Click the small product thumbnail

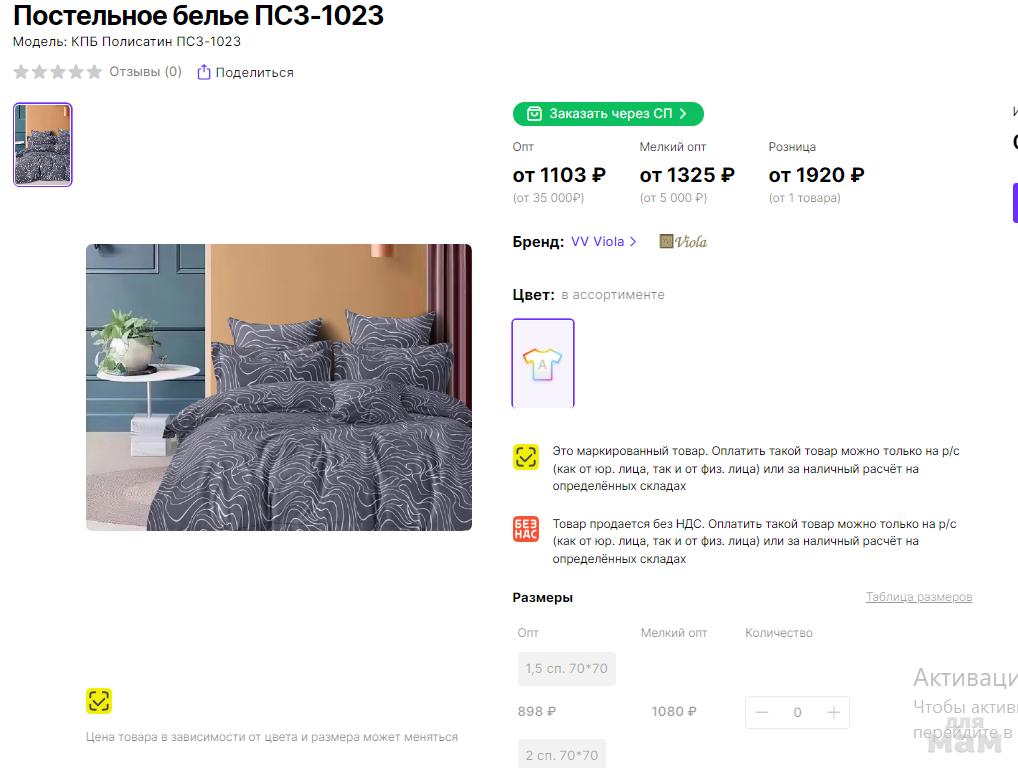[x=43, y=145]
